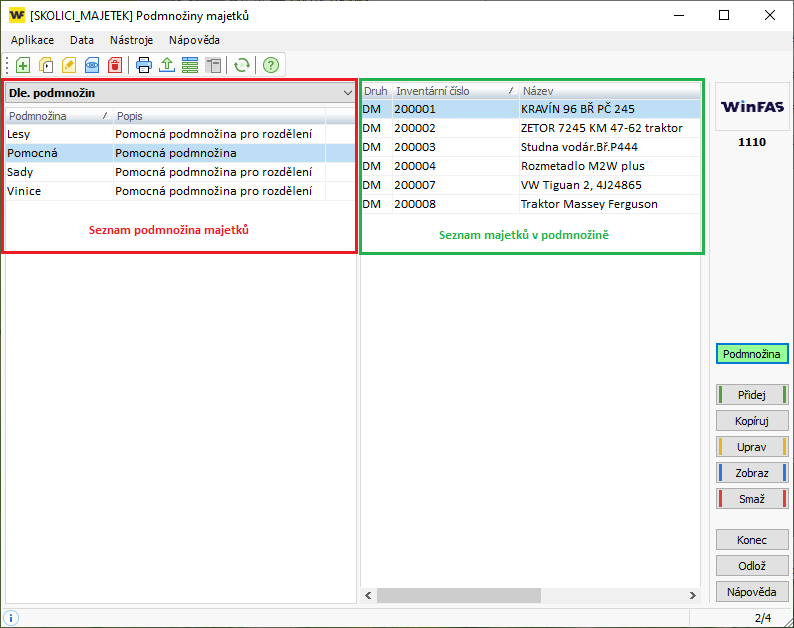Sort by Inventární číslo column header
Screen dimensions: 794x628
(456, 91)
